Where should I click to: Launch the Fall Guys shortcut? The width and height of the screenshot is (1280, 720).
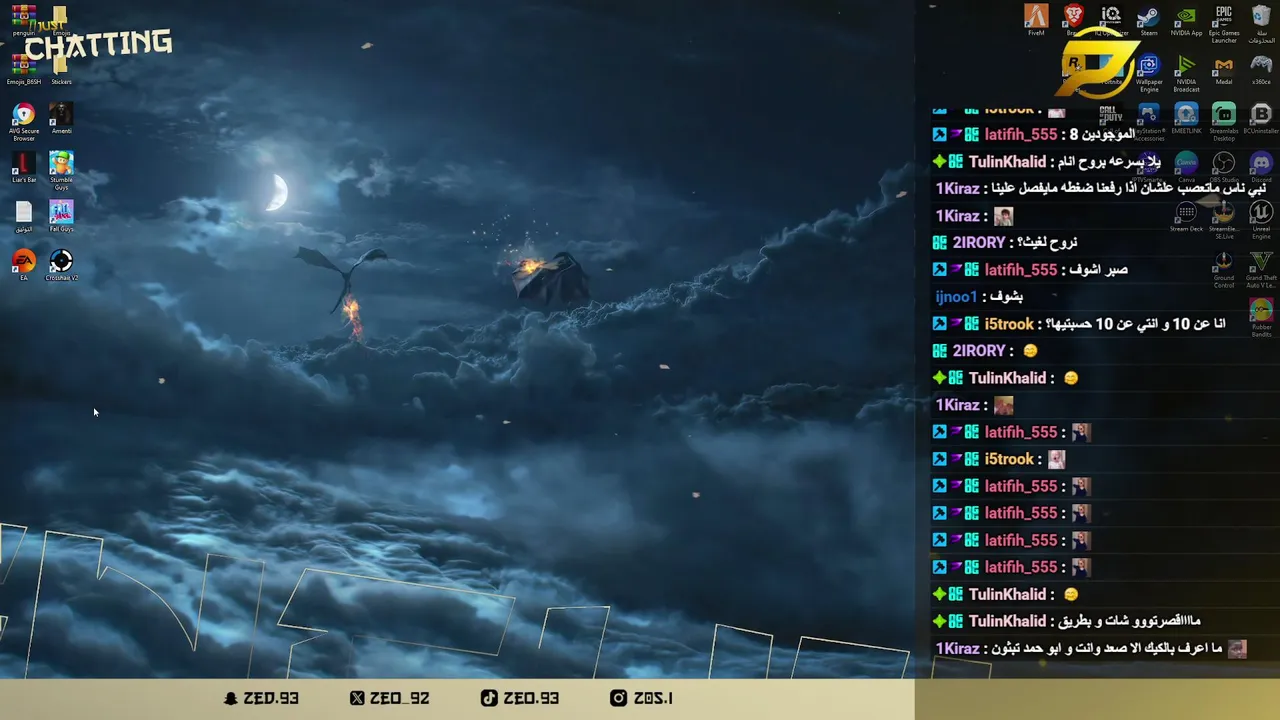[x=61, y=216]
